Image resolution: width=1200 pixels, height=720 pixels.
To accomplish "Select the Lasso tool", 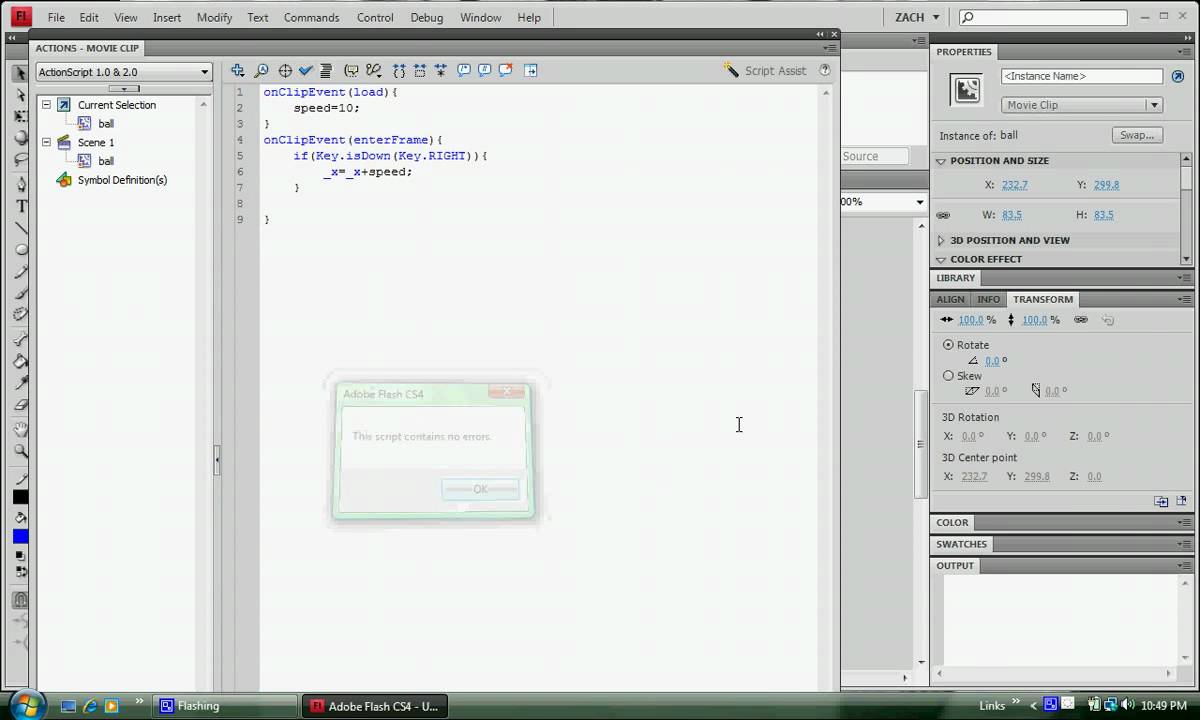I will coord(20,161).
